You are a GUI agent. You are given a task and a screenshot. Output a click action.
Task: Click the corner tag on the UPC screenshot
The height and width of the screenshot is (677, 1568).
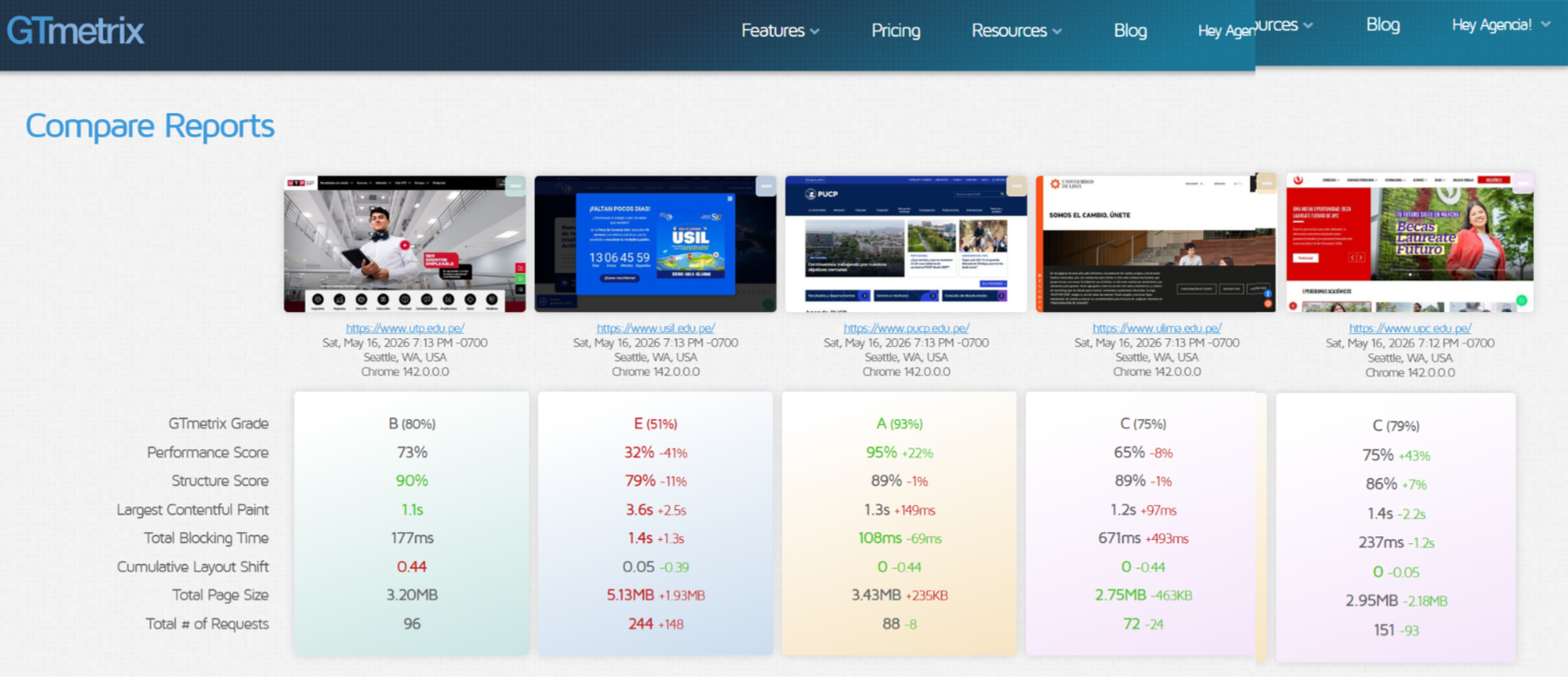click(x=1522, y=183)
